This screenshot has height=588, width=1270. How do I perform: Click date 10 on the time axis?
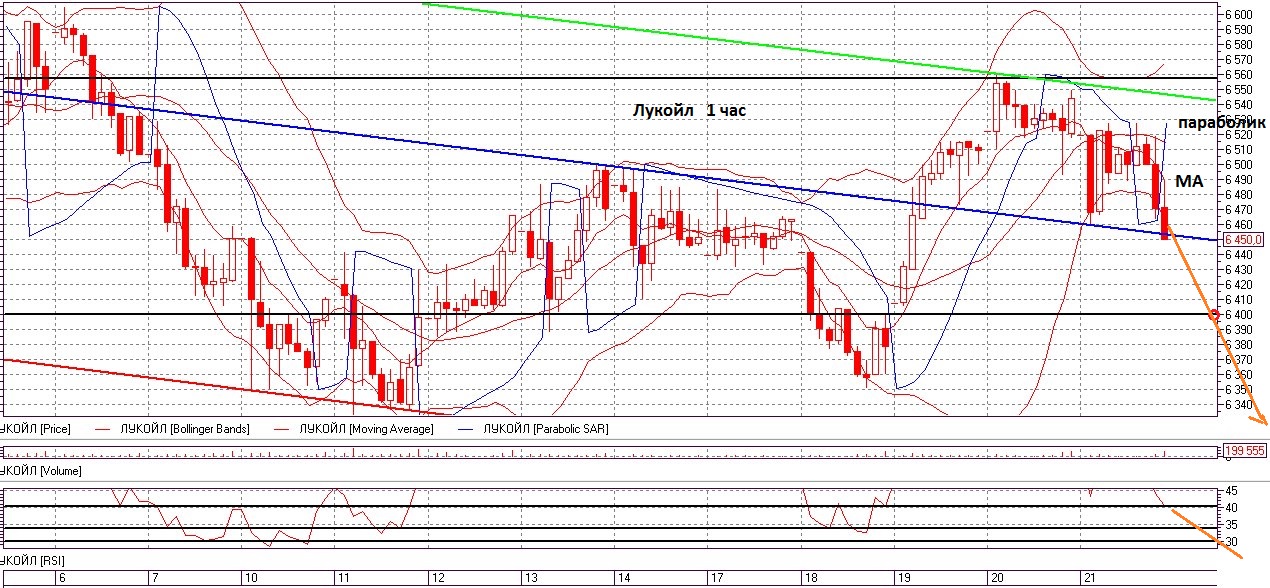(x=250, y=579)
